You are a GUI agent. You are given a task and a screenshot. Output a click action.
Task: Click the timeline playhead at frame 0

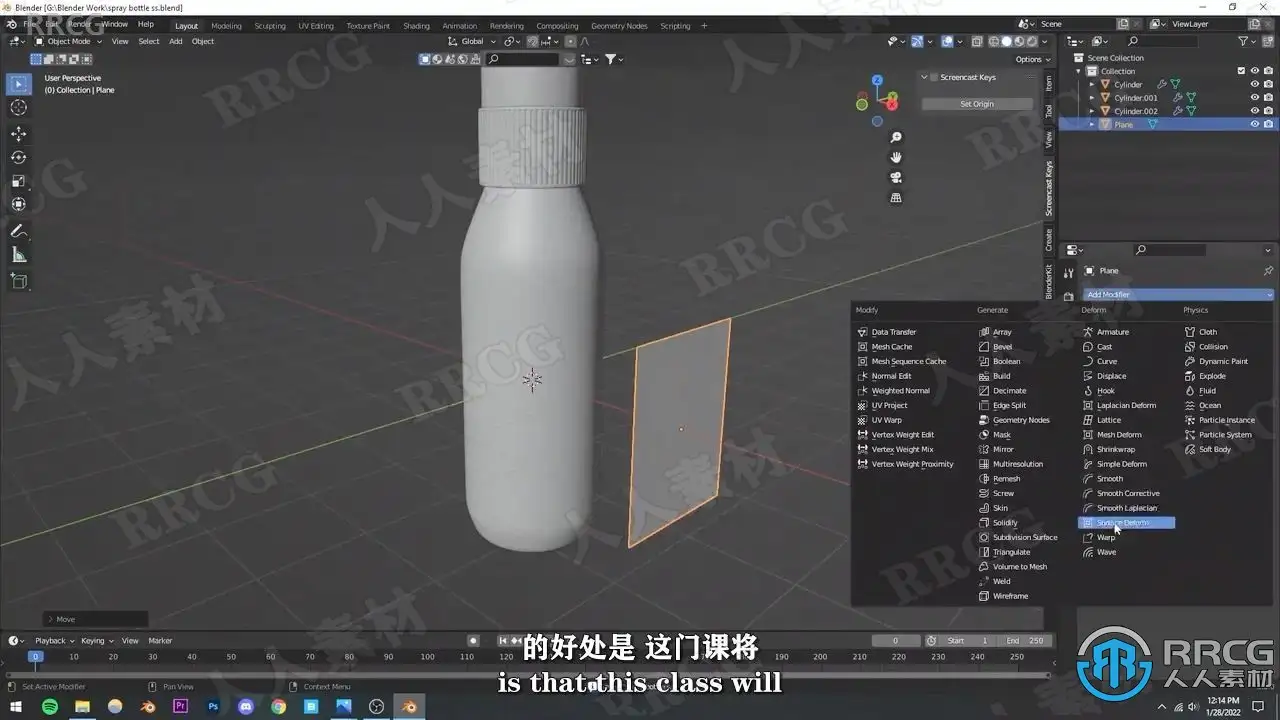point(35,657)
